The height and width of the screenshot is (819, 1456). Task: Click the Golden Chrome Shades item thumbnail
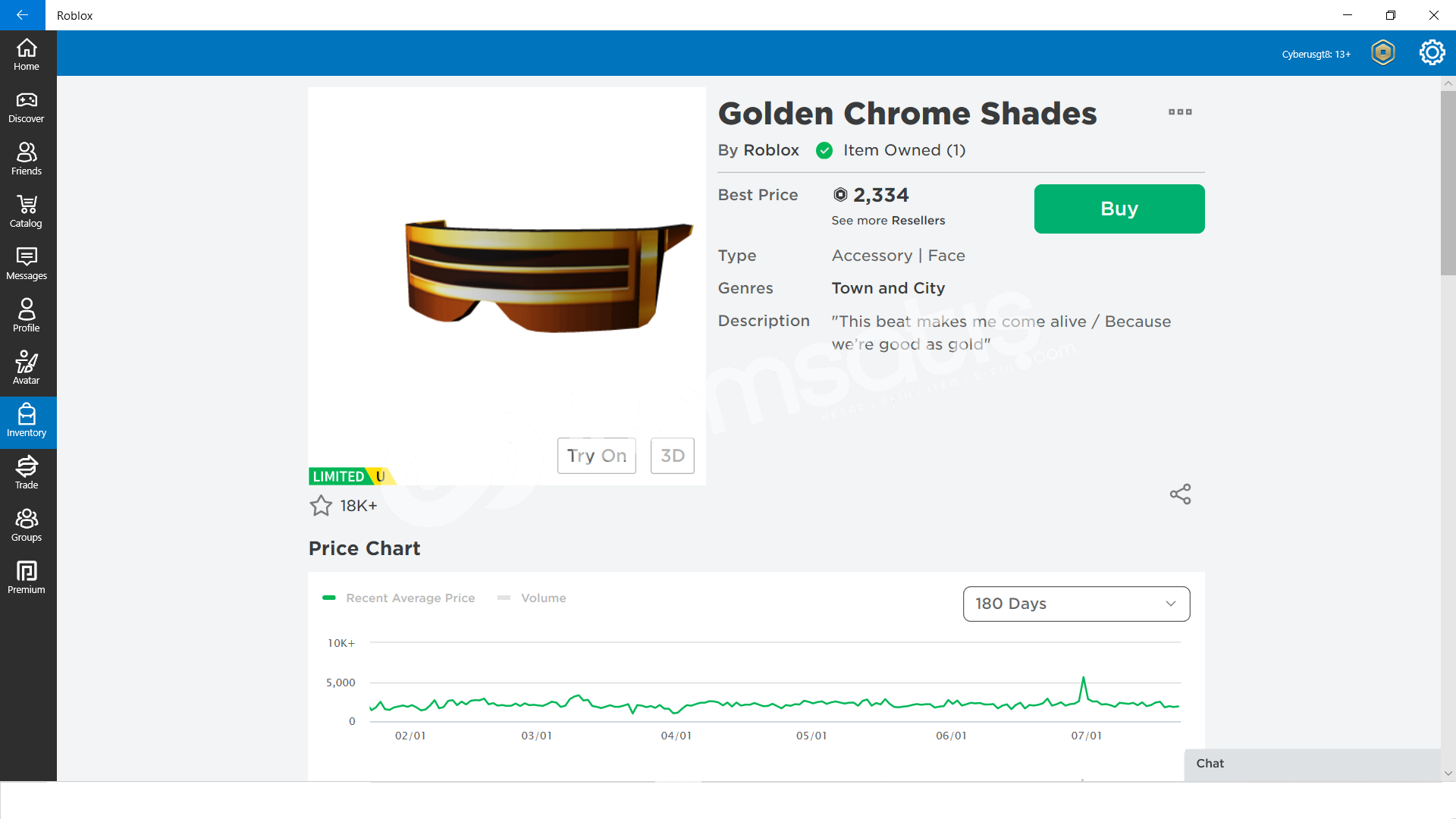[507, 286]
